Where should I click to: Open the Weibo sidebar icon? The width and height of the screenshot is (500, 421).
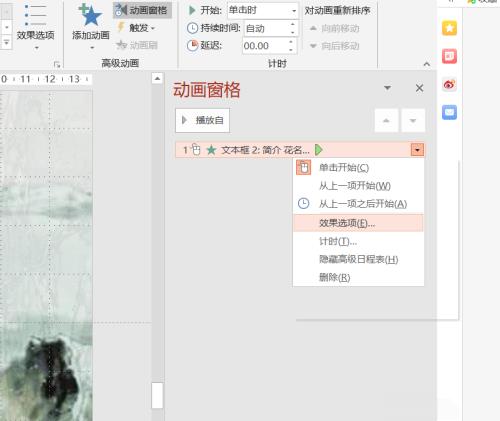coord(449,84)
